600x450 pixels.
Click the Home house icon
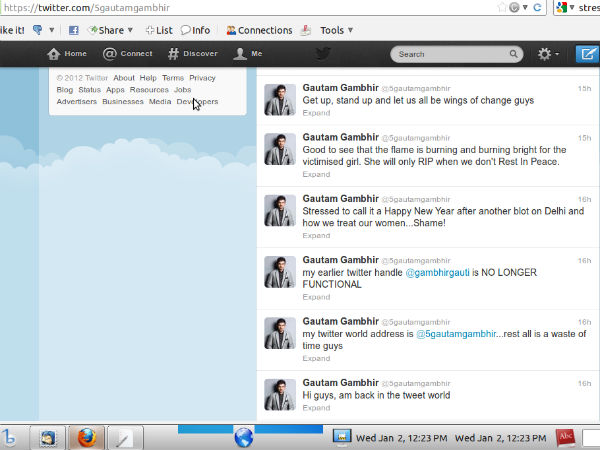click(x=54, y=54)
